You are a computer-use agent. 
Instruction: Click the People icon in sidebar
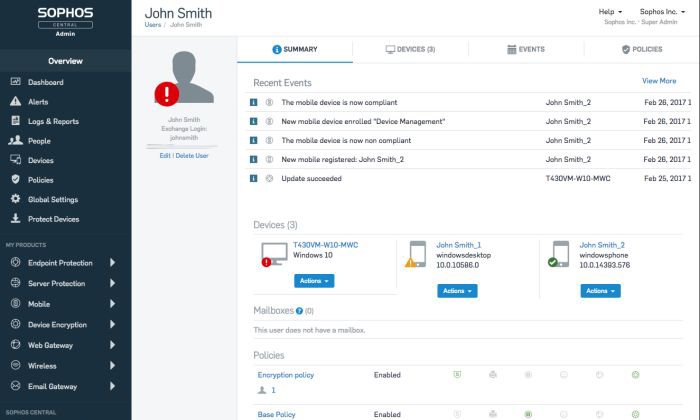(16, 140)
